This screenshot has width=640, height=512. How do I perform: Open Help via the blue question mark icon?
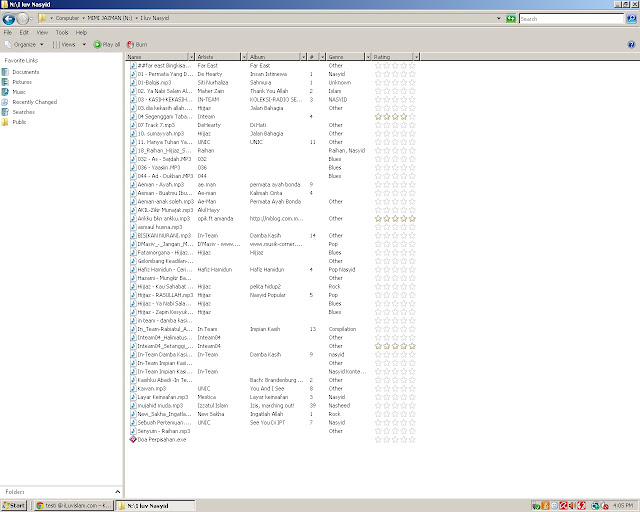tap(631, 45)
